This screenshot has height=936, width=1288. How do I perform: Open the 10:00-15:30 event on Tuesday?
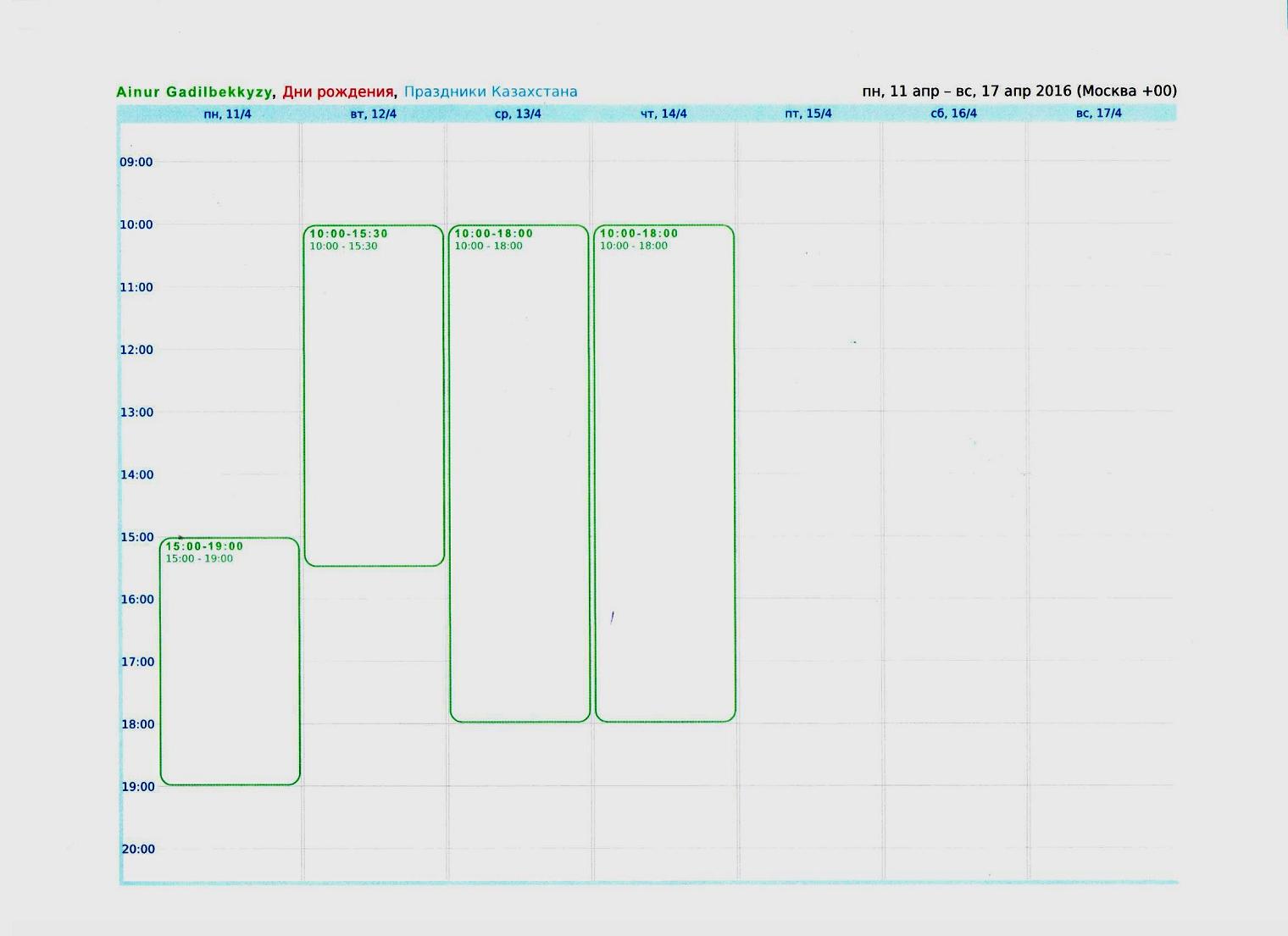pyautogui.click(x=374, y=396)
